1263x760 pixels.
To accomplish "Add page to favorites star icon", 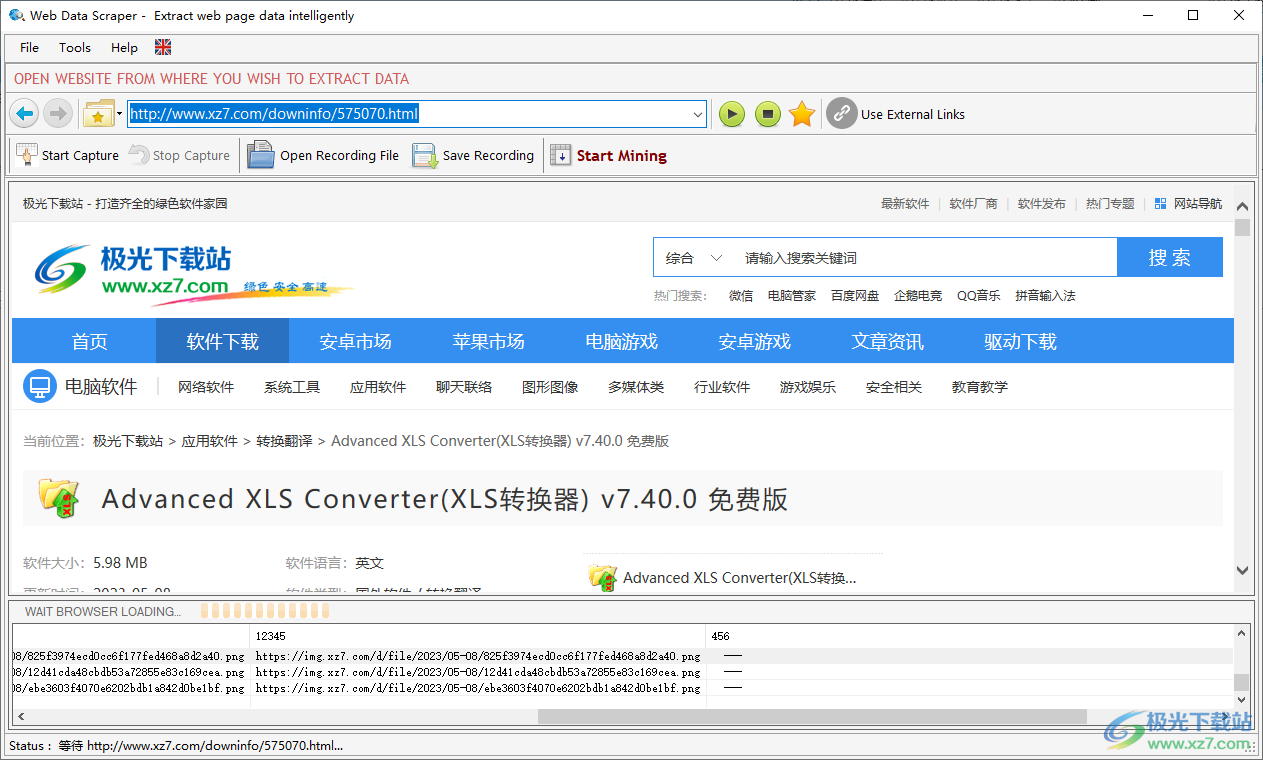I will [802, 114].
